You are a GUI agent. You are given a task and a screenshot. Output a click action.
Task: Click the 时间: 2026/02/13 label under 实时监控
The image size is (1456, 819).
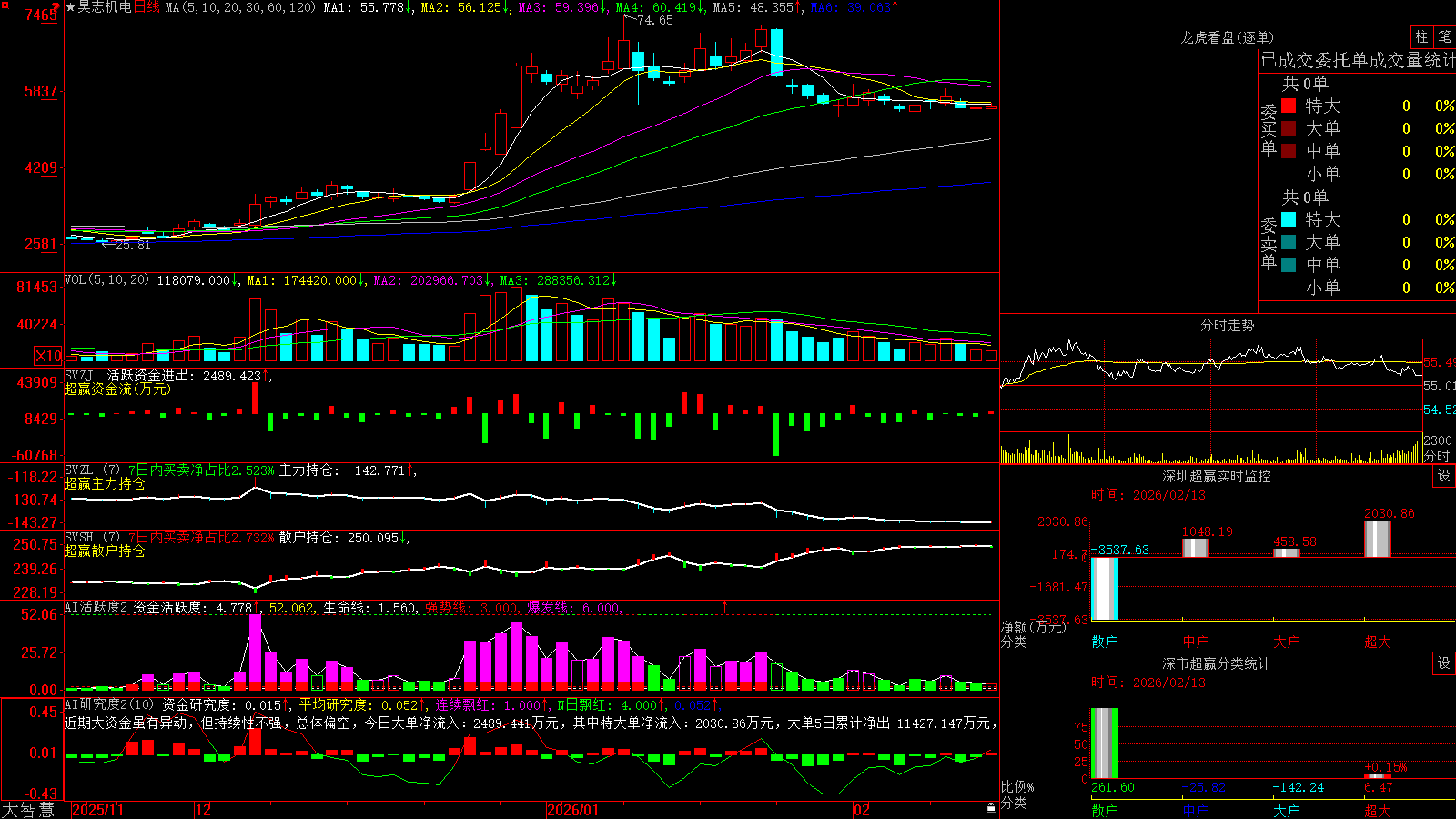(1148, 495)
